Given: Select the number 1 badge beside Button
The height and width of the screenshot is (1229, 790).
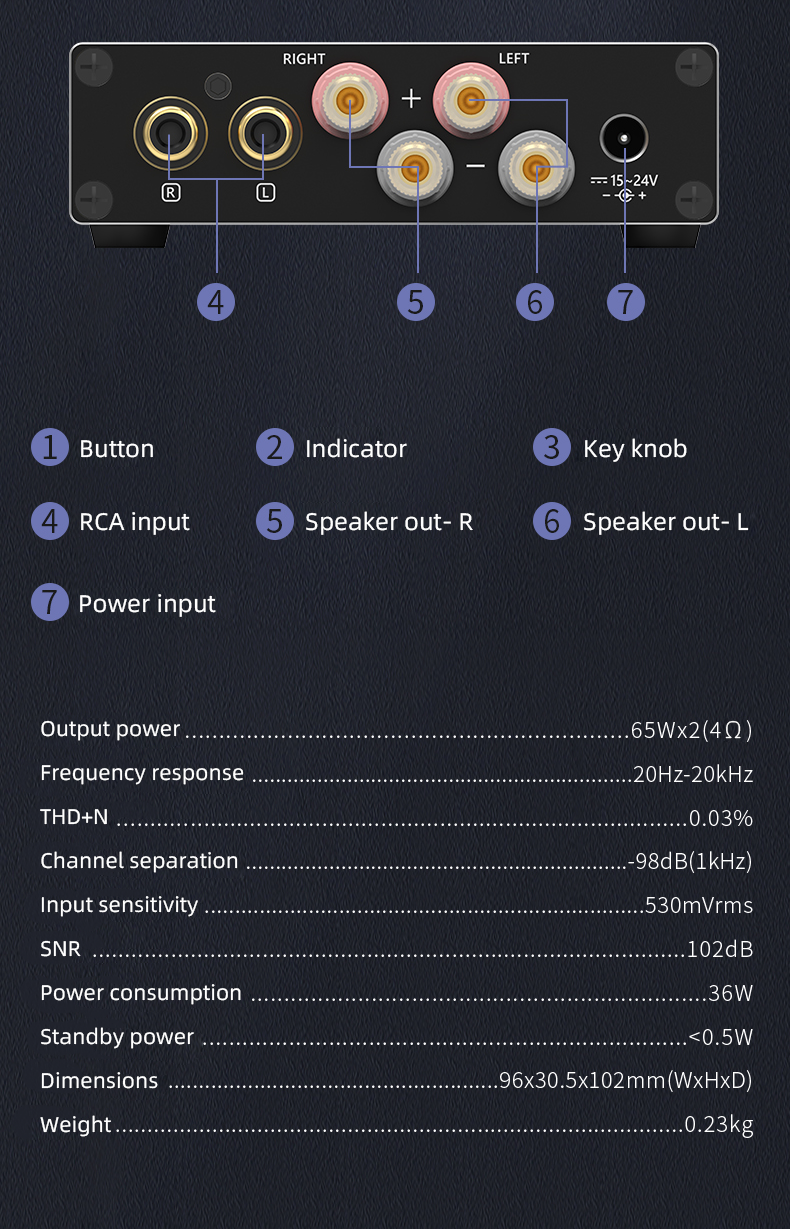Looking at the screenshot, I should click(x=50, y=448).
